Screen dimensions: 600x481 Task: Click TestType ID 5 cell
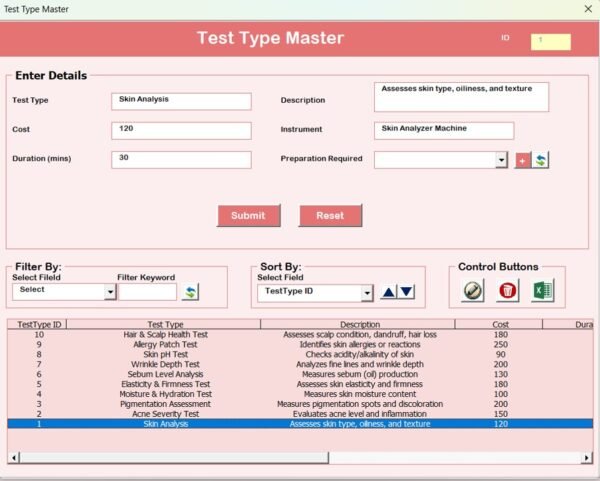[39, 384]
